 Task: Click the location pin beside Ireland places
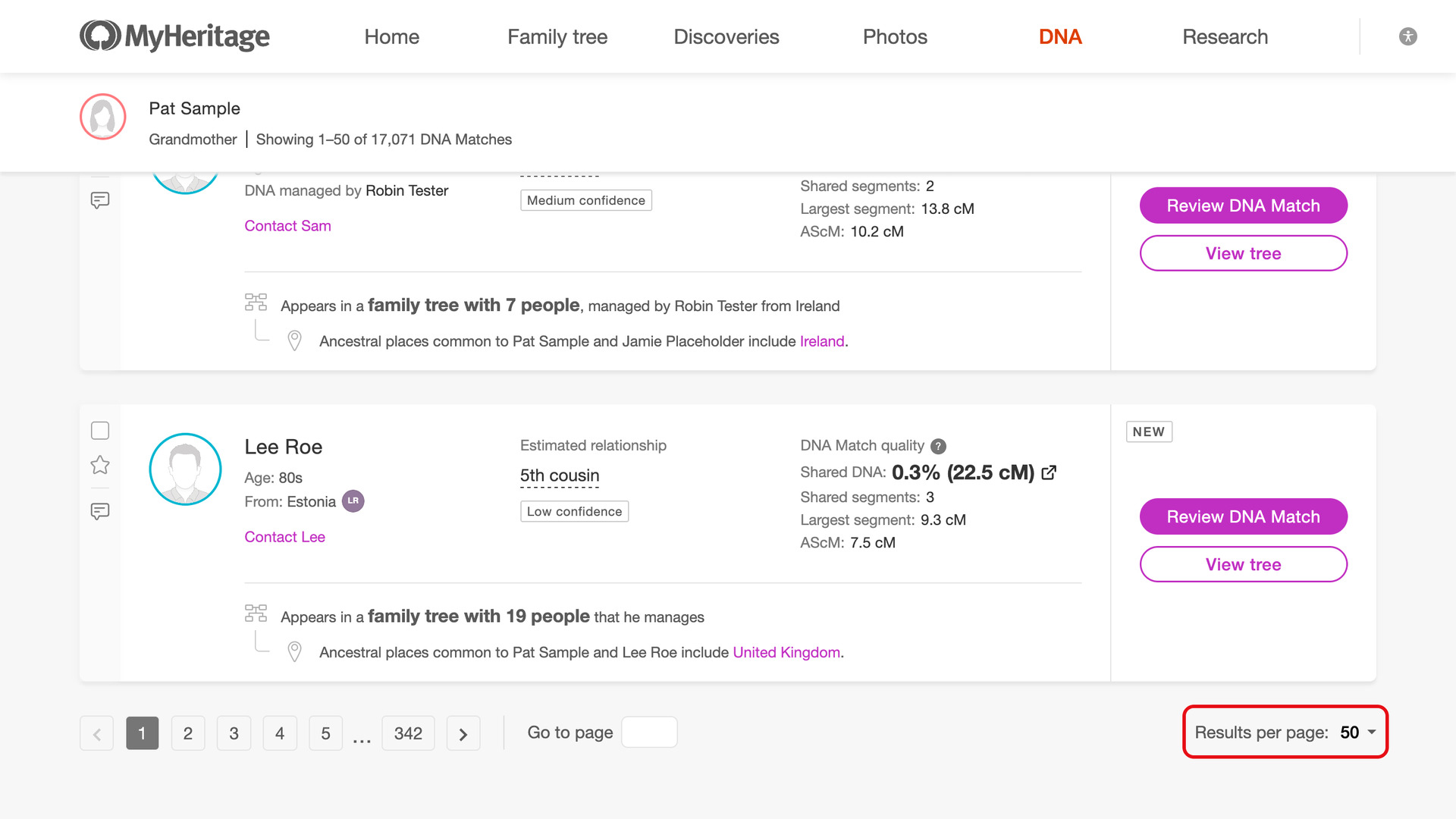(x=295, y=340)
